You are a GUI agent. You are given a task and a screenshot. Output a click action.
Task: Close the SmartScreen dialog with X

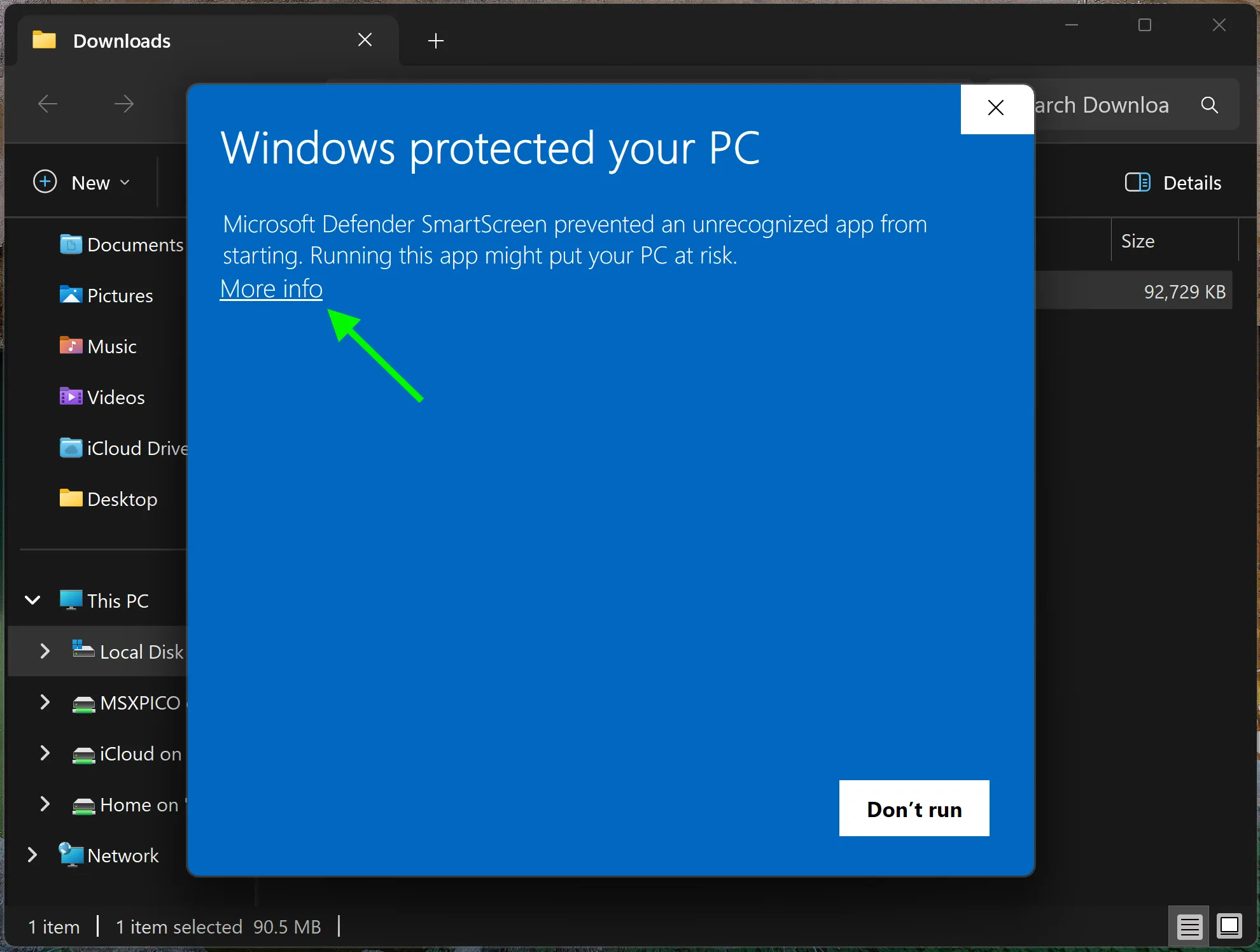997,108
